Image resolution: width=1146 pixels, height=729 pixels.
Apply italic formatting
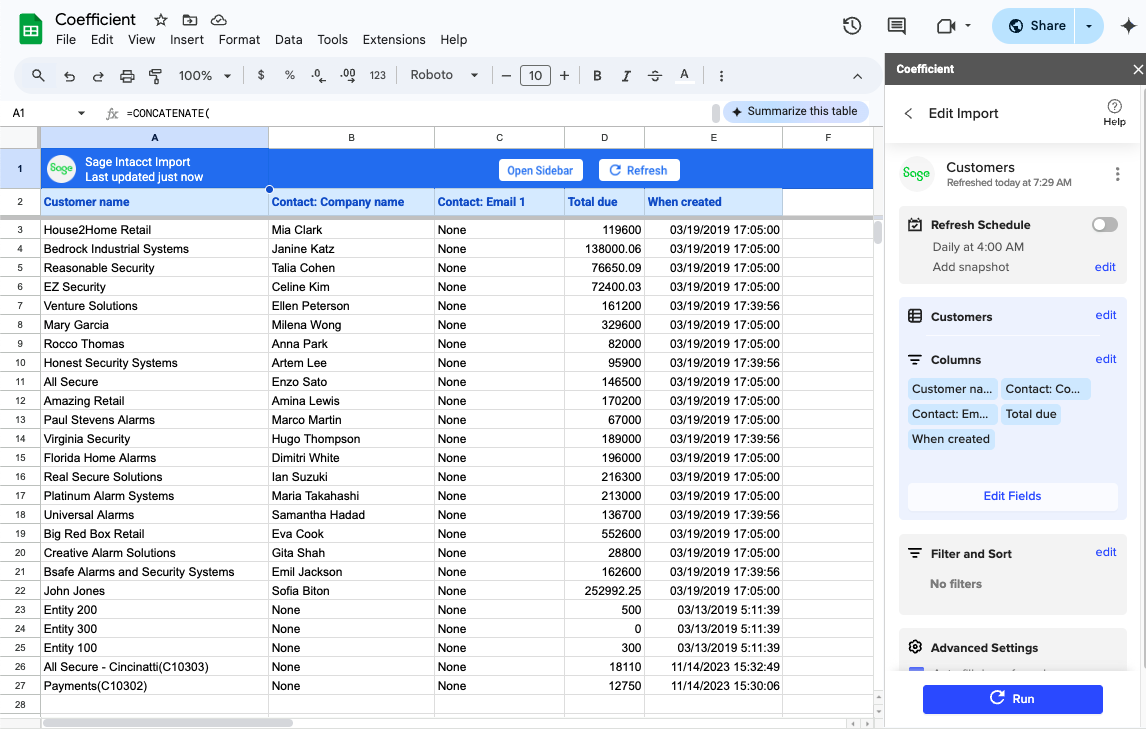click(x=626, y=75)
